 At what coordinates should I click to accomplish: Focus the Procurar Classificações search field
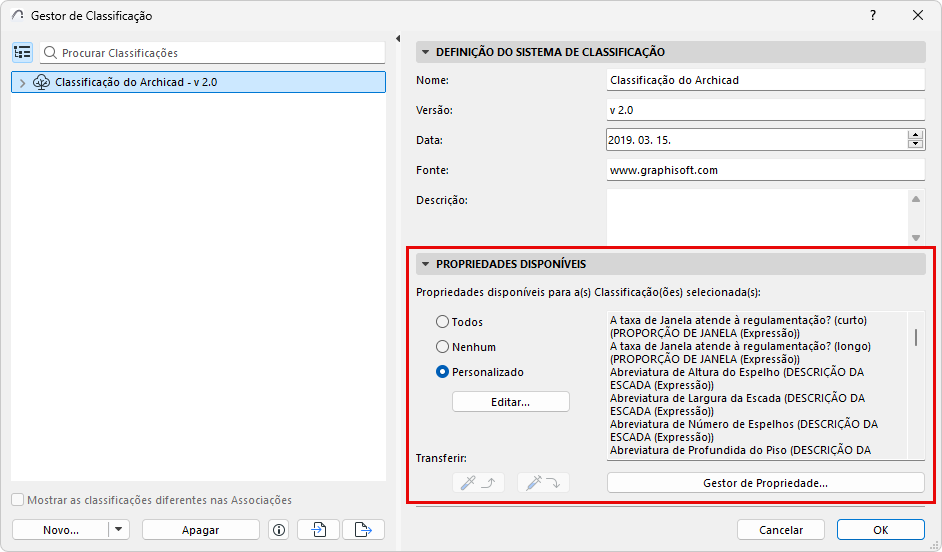click(x=213, y=53)
